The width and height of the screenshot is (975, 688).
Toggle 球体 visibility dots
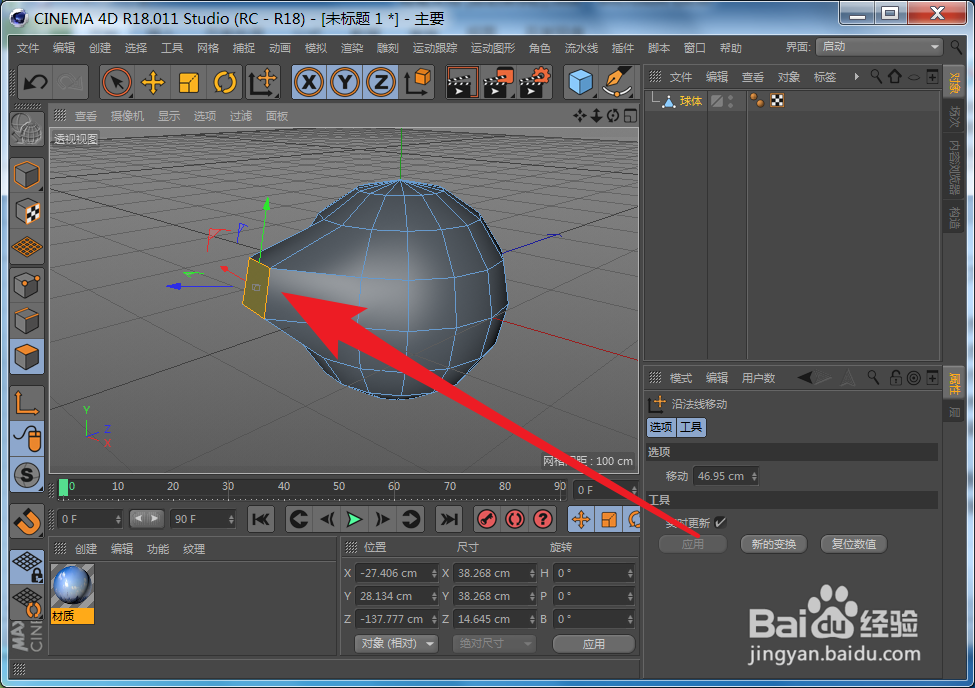click(x=731, y=101)
